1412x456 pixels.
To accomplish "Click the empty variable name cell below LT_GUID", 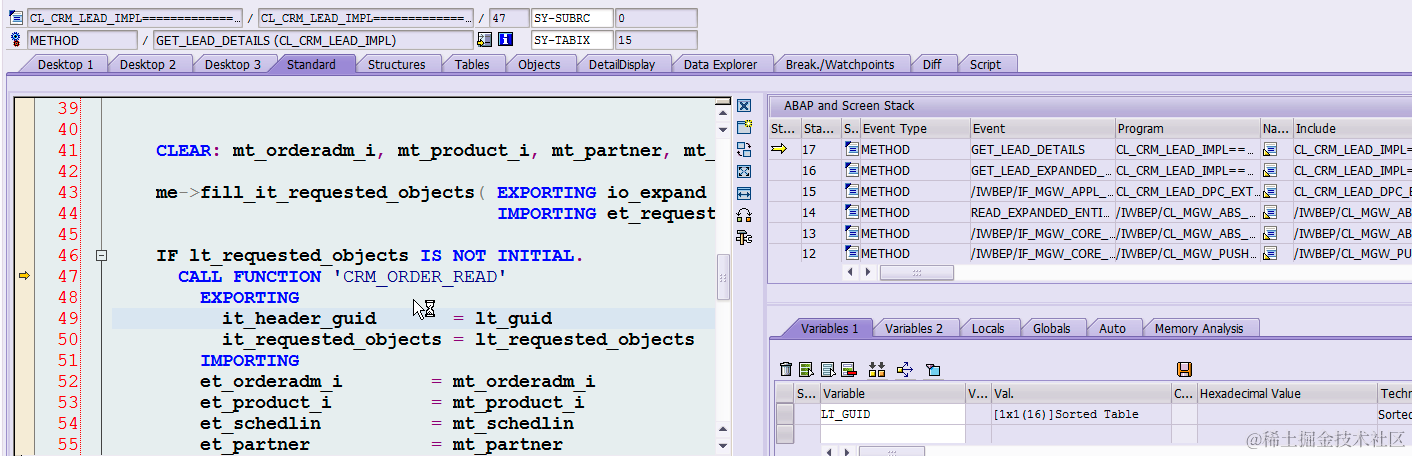I will 892,434.
